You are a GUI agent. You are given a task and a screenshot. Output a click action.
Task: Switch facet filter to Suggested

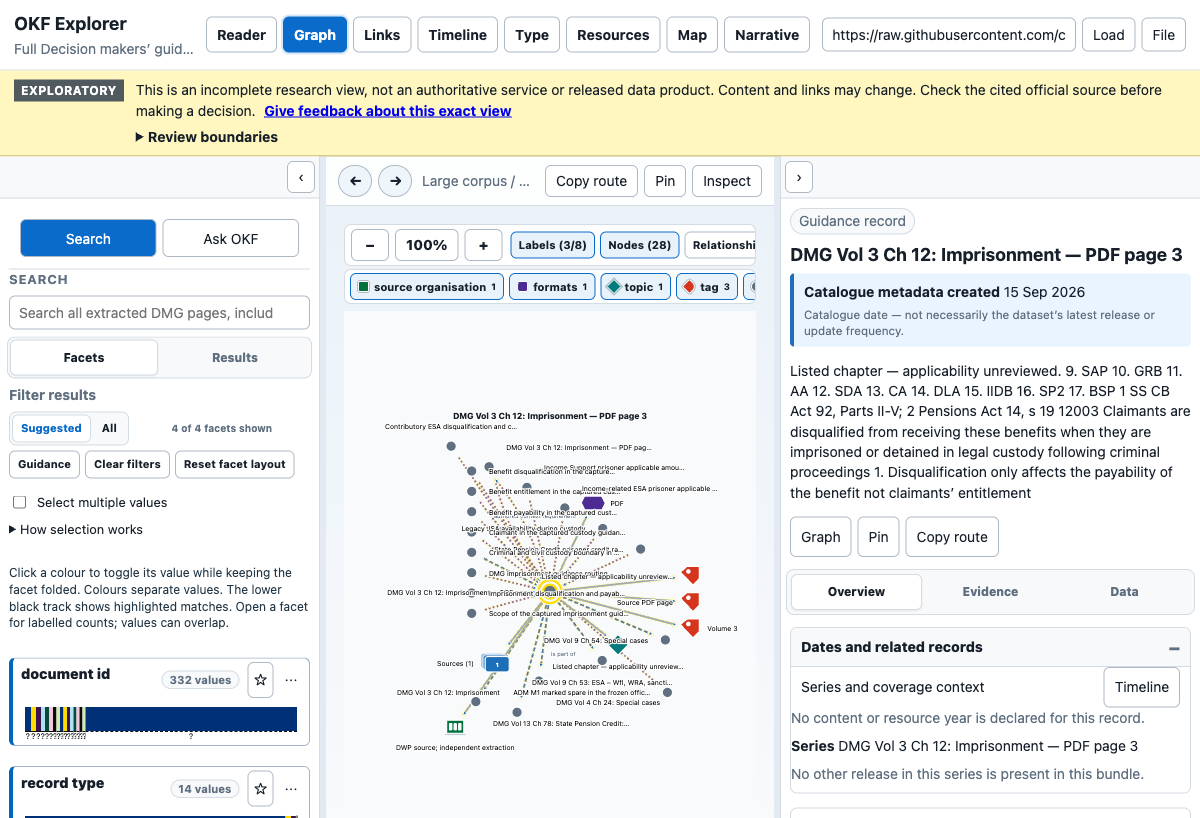click(x=51, y=428)
